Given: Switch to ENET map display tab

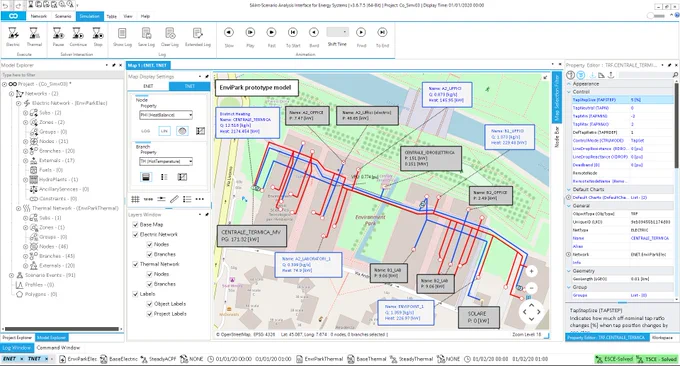Looking at the screenshot, I should pyautogui.click(x=148, y=86).
